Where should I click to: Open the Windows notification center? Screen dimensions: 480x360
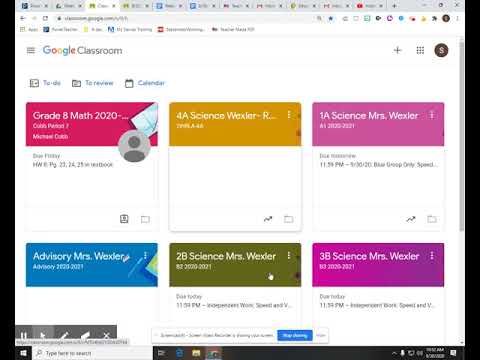point(453,353)
